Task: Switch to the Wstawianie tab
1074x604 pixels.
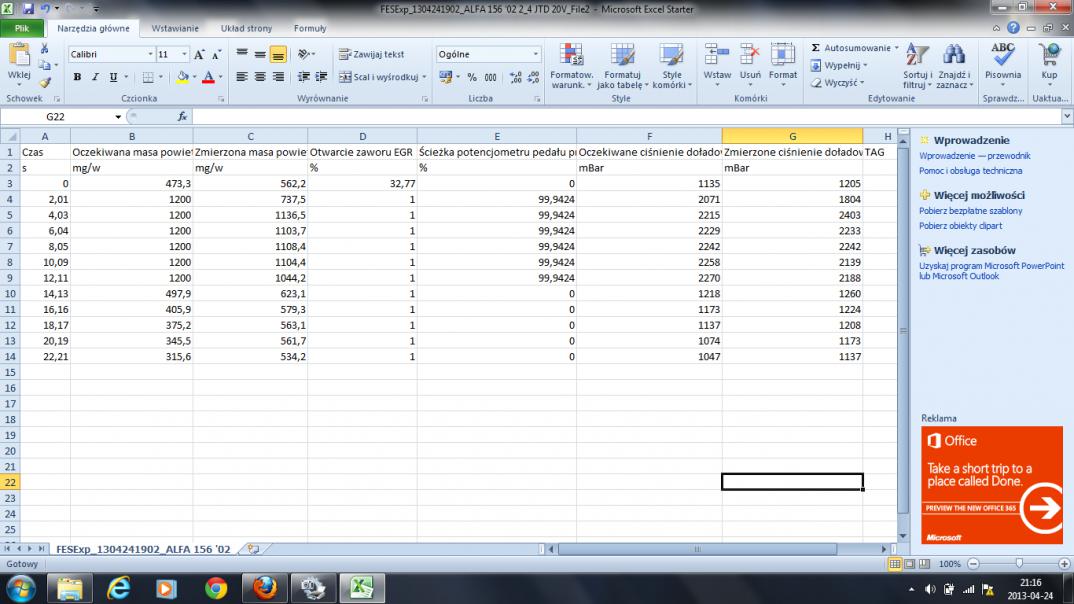Action: pyautogui.click(x=174, y=28)
